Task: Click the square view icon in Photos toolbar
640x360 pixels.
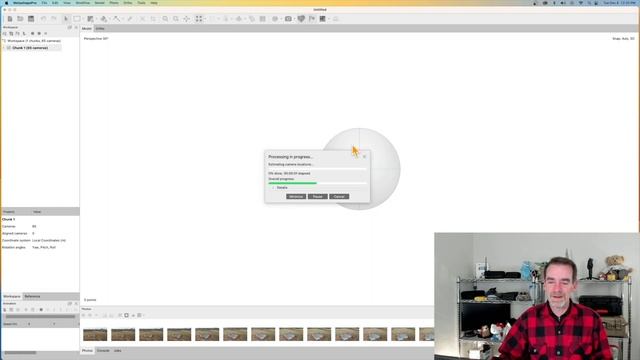Action: coord(127,315)
